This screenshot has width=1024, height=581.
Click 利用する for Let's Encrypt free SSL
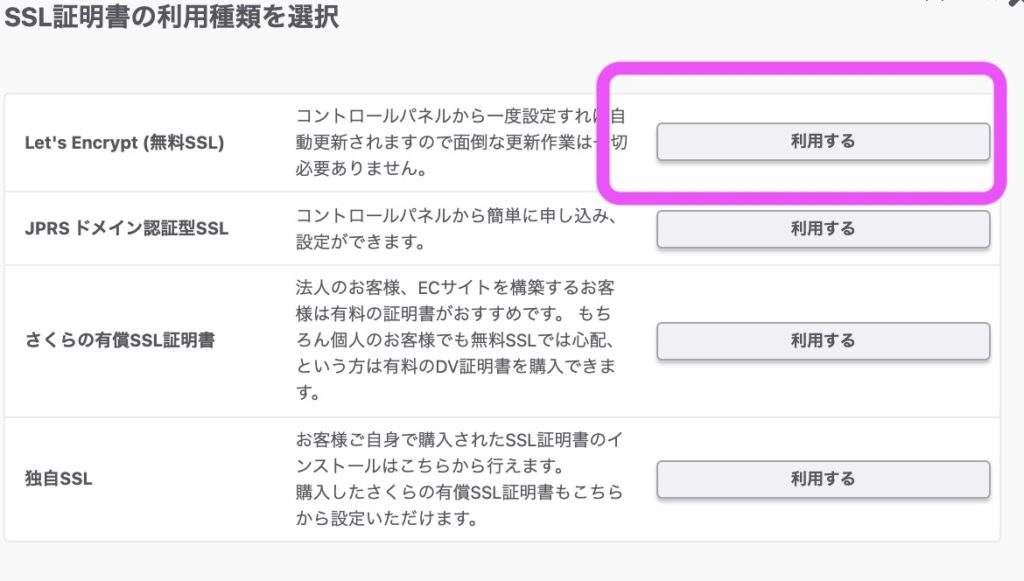[822, 142]
